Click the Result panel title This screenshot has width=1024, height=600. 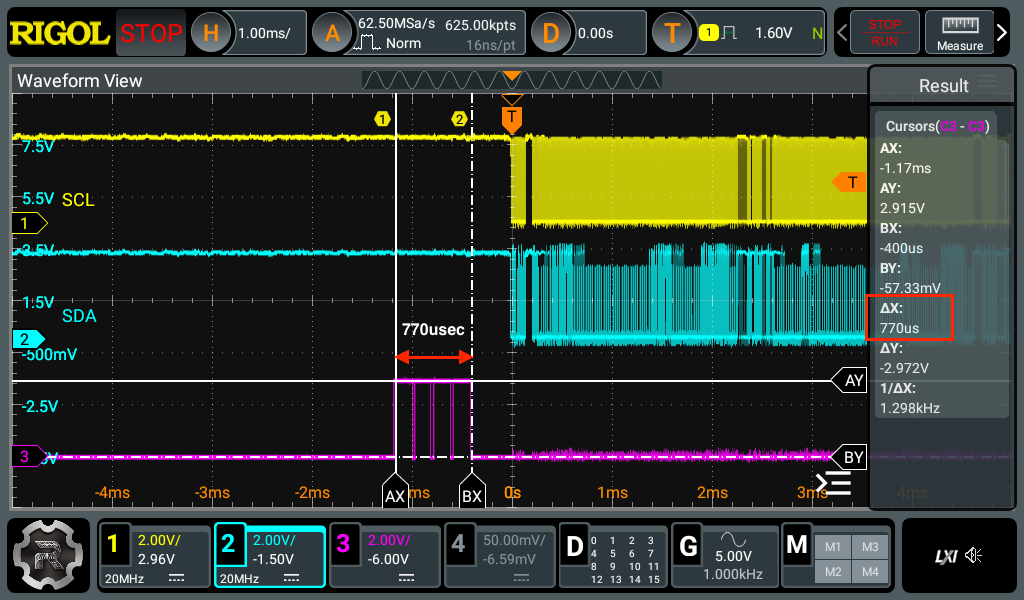[943, 86]
